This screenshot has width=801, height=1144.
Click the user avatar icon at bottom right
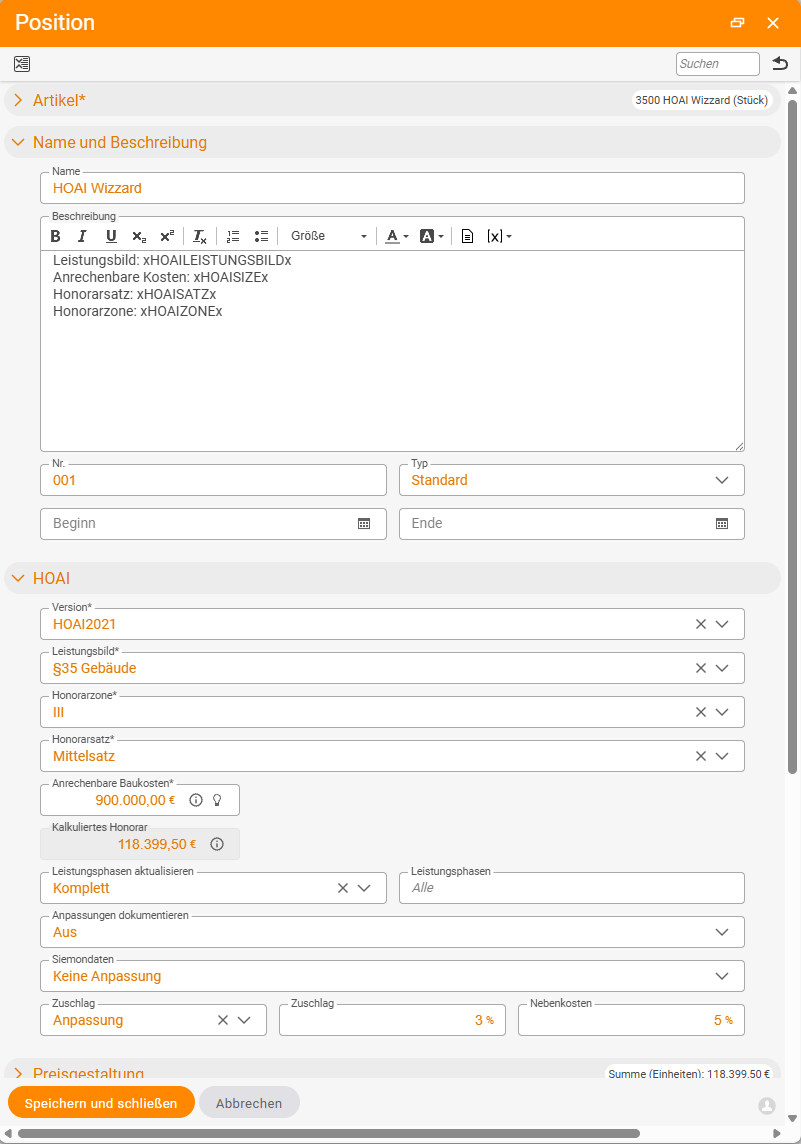767,1105
